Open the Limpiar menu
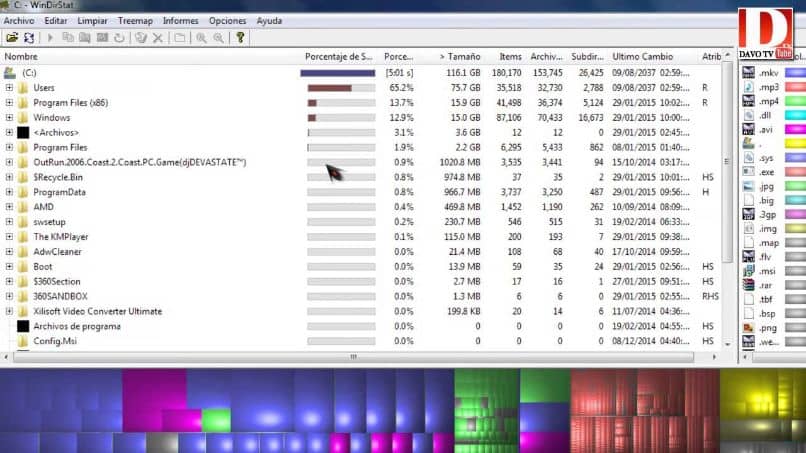 tap(93, 21)
